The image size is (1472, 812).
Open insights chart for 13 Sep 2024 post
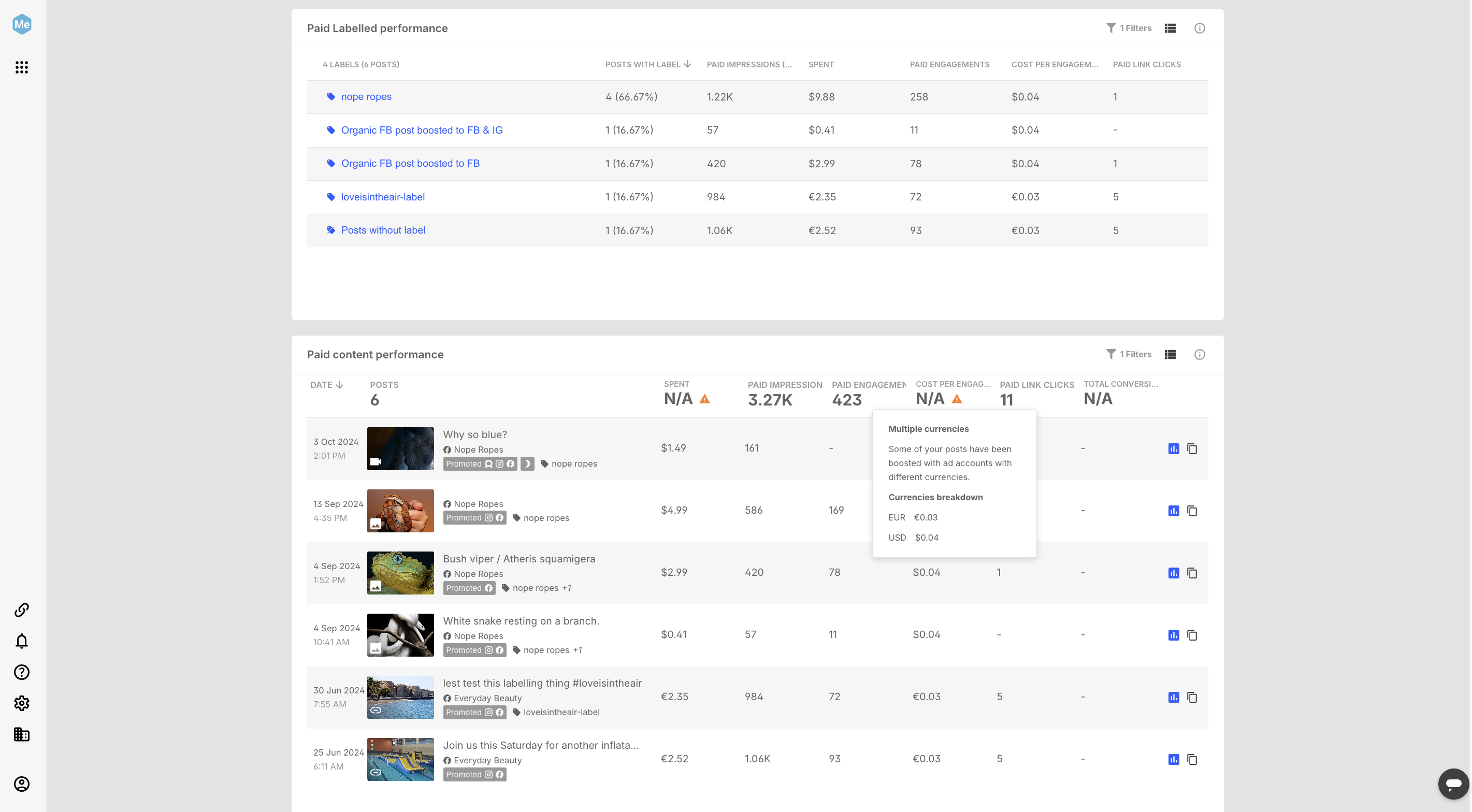[1174, 511]
